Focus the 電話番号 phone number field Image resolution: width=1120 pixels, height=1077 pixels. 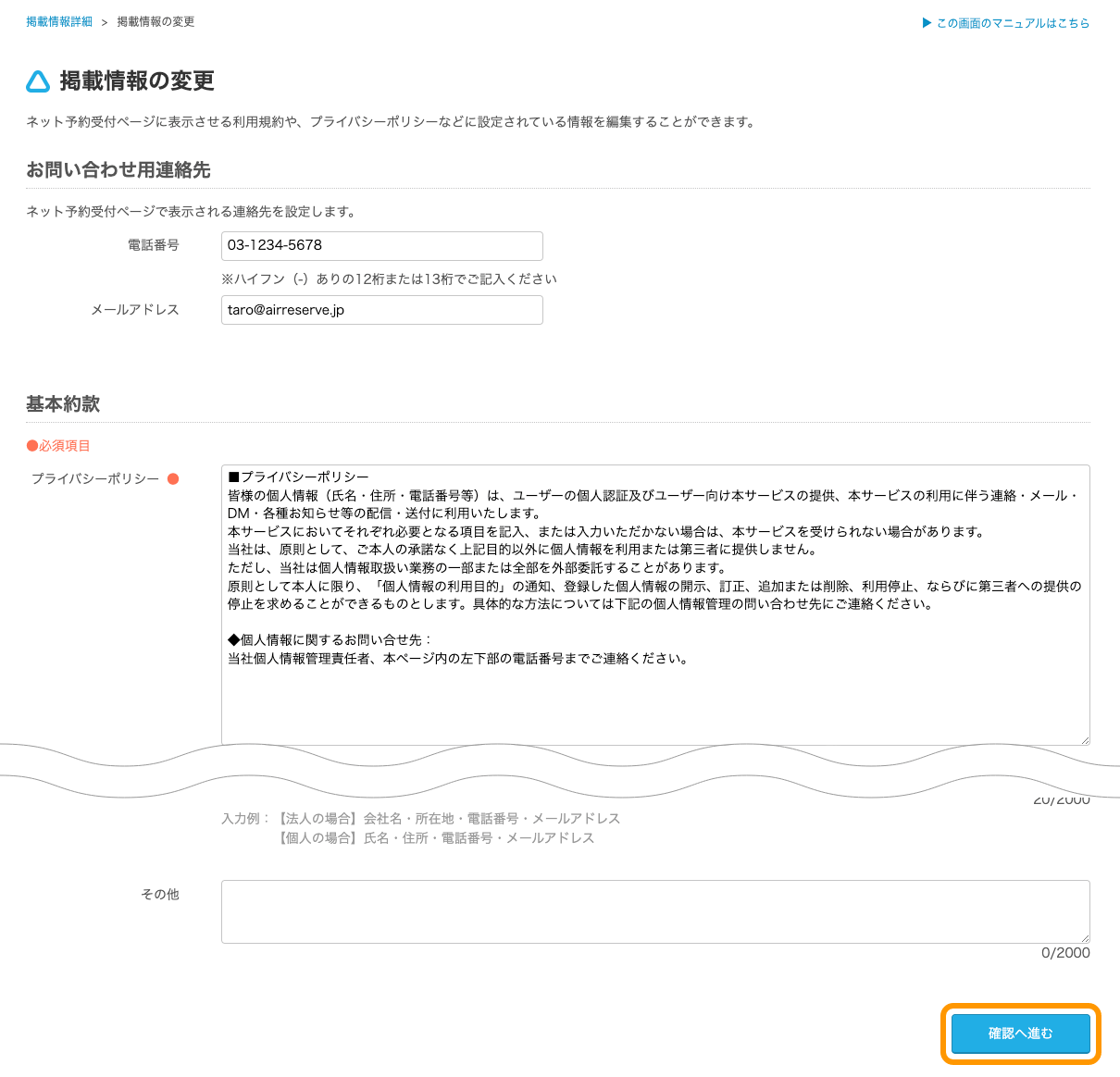[x=381, y=245]
